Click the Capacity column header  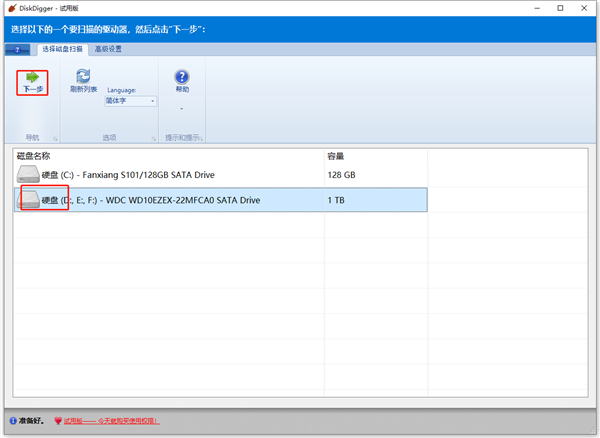pos(336,156)
